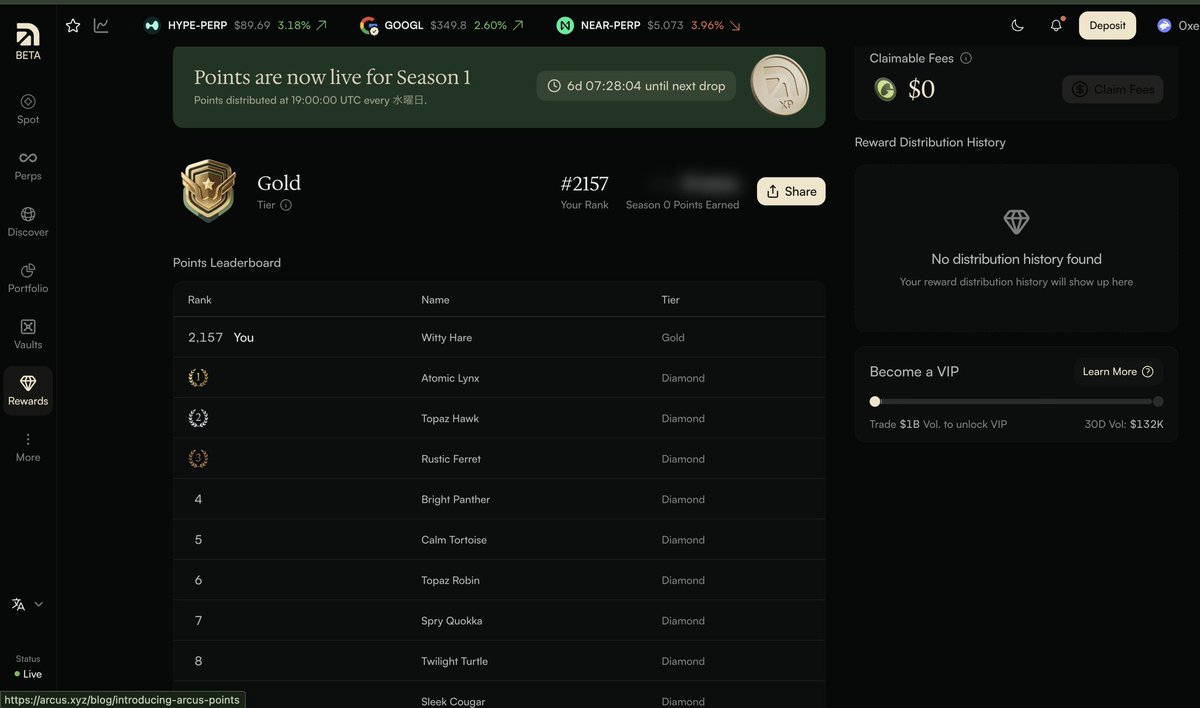Open the Spot trading page in sidebar

[28, 109]
